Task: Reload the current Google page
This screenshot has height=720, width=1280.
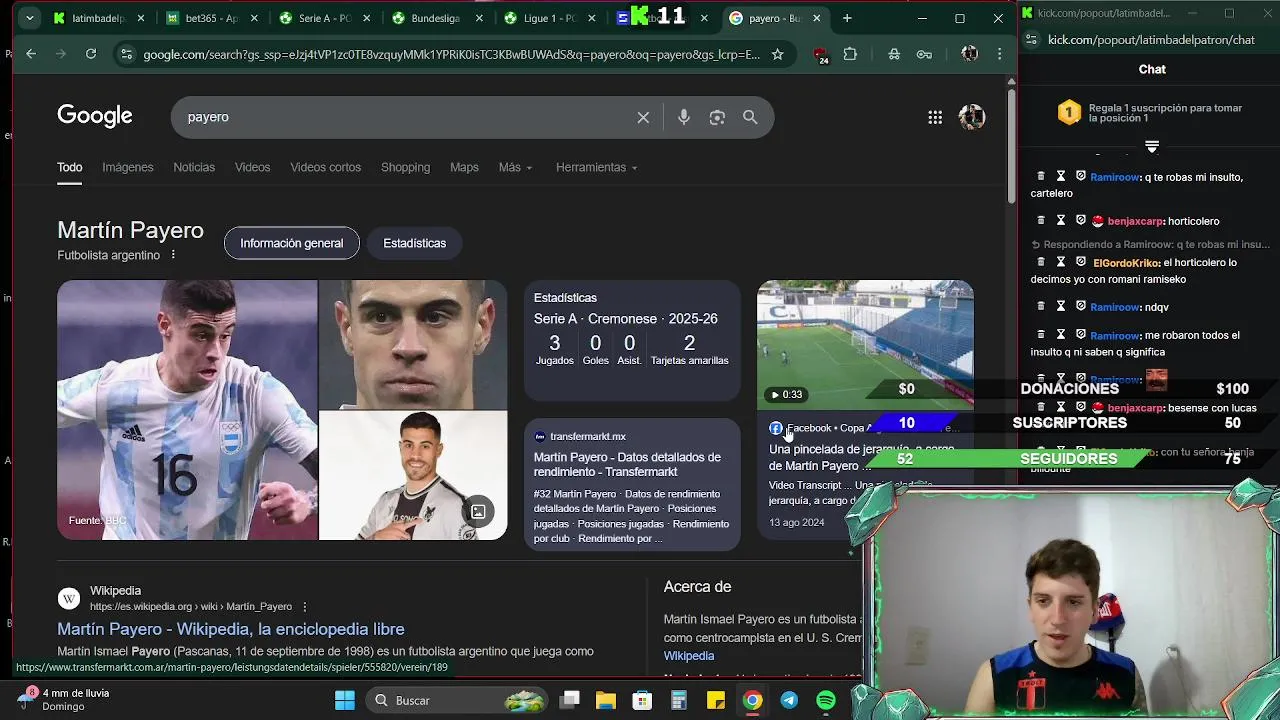Action: [91, 54]
